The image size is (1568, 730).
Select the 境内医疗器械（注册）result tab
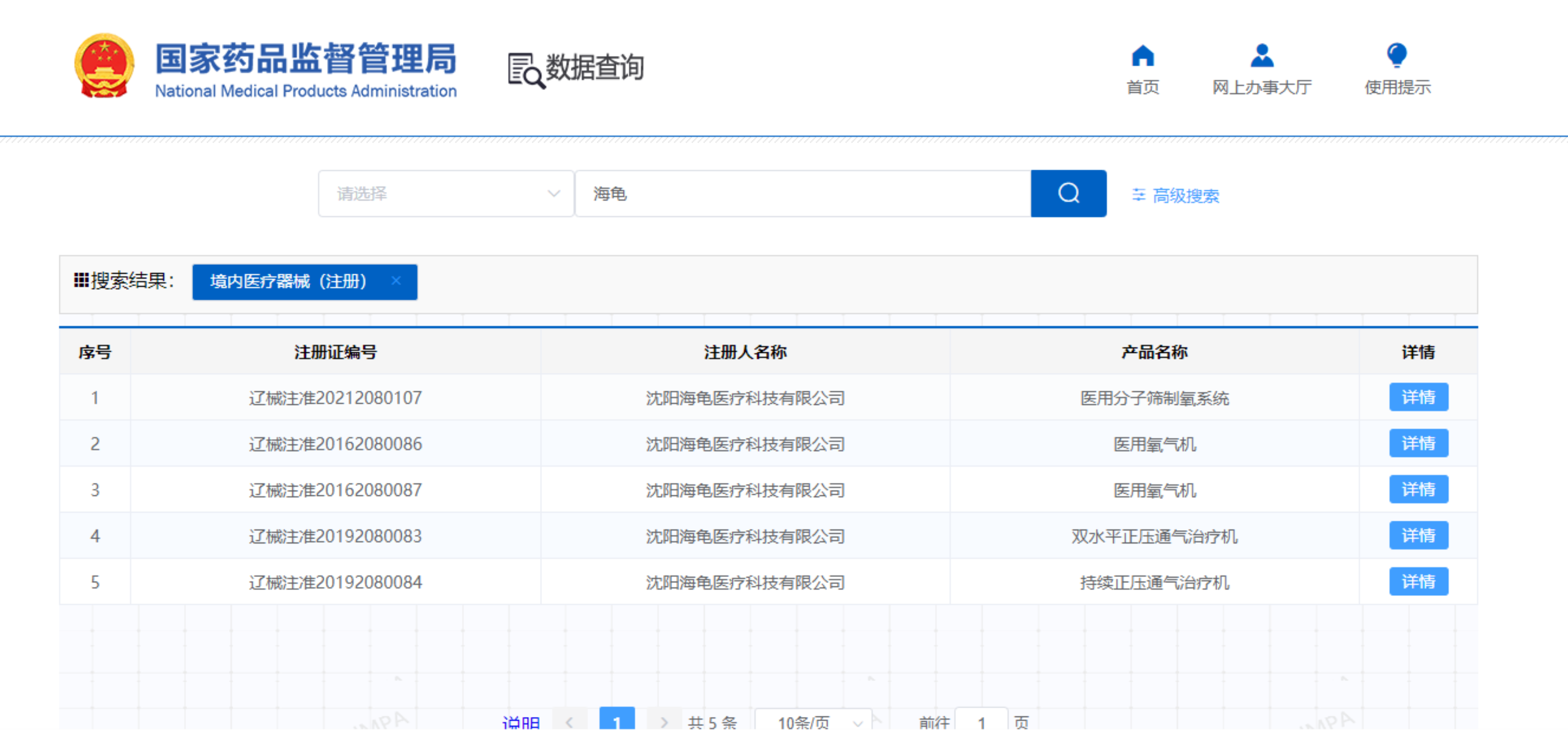(289, 281)
